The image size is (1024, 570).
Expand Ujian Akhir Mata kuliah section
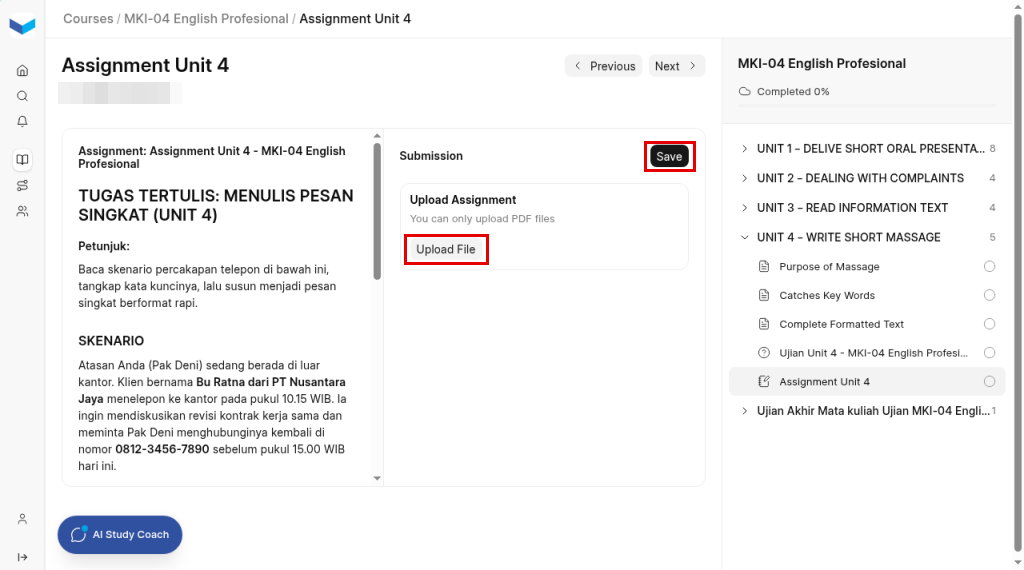[867, 411]
